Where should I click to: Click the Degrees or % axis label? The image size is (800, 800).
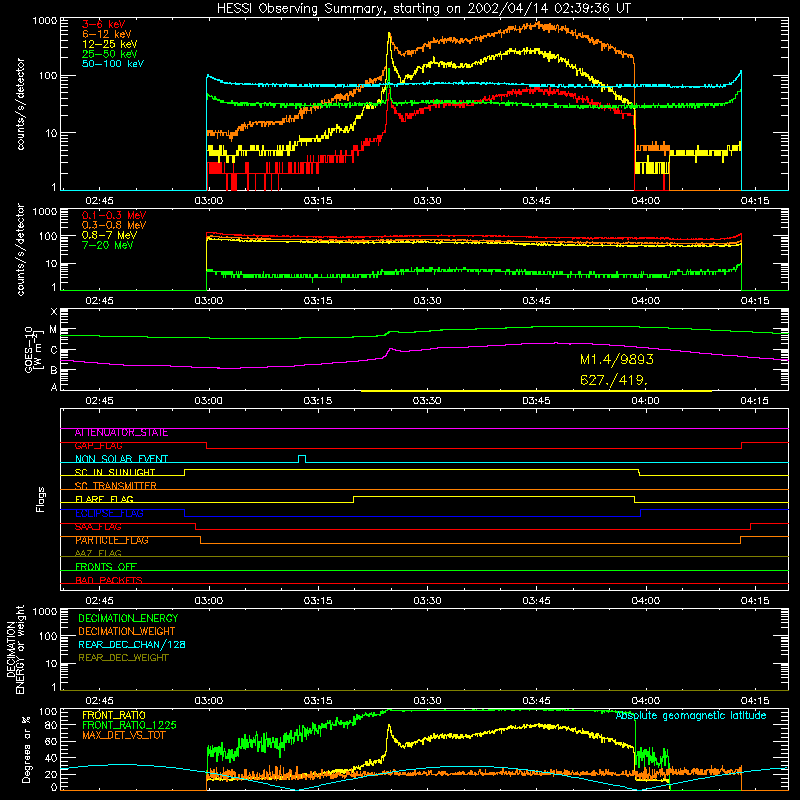coord(26,749)
